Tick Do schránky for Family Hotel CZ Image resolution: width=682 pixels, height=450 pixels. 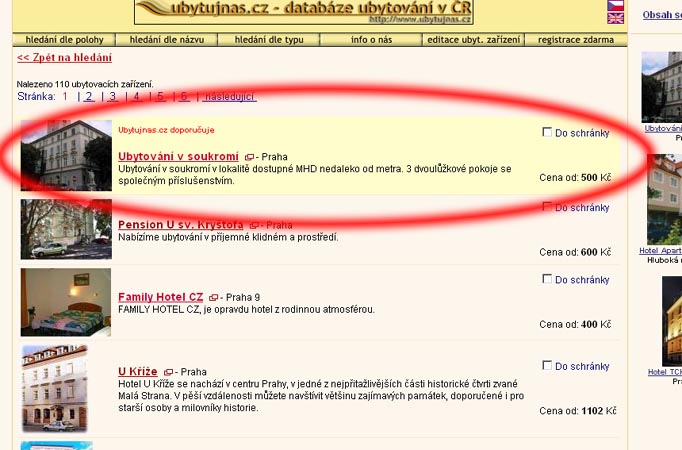[547, 280]
